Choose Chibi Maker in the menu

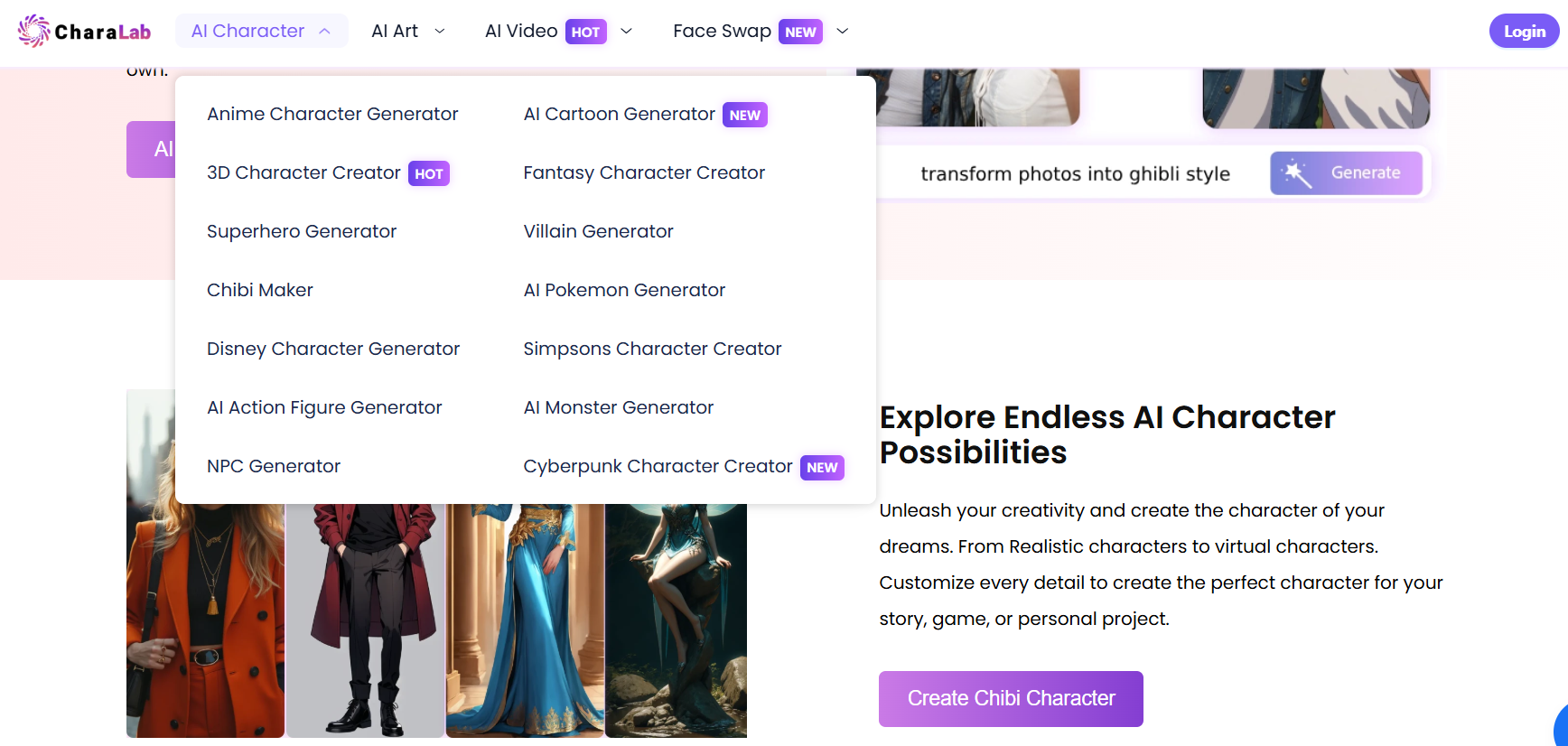(x=260, y=290)
